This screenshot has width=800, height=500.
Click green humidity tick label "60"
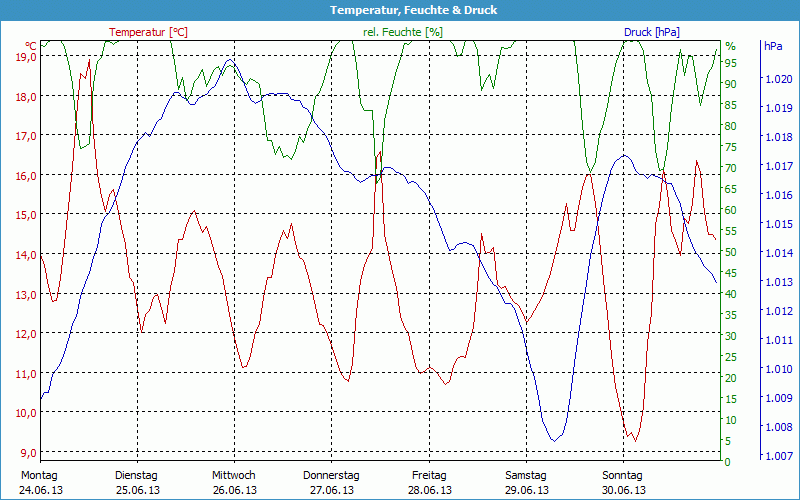click(x=731, y=211)
